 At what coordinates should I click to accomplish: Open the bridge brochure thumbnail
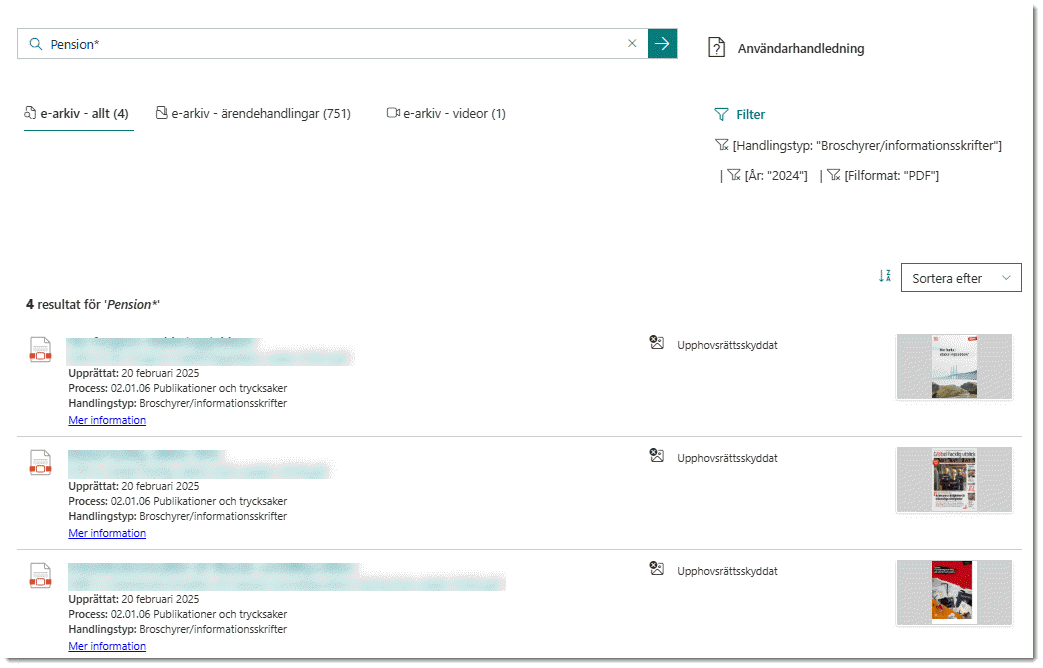click(x=954, y=367)
